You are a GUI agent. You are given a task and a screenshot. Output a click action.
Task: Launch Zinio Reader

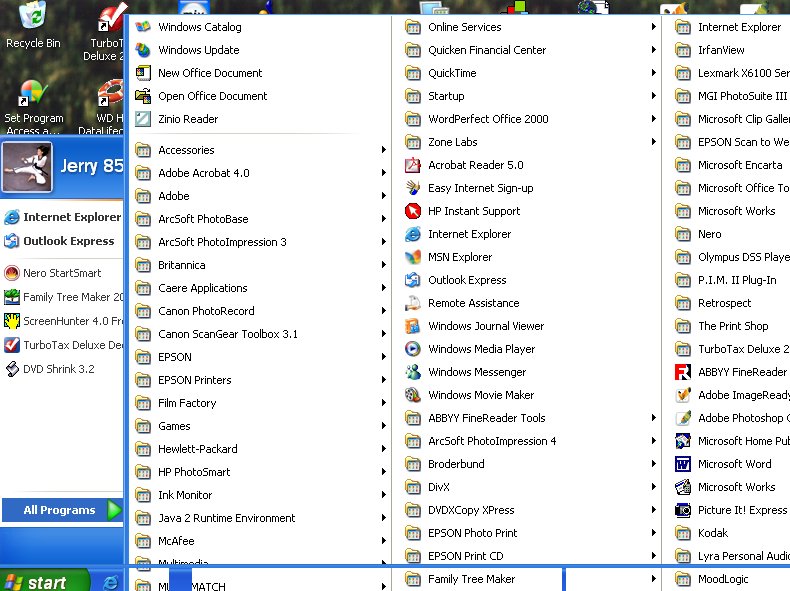click(x=177, y=119)
